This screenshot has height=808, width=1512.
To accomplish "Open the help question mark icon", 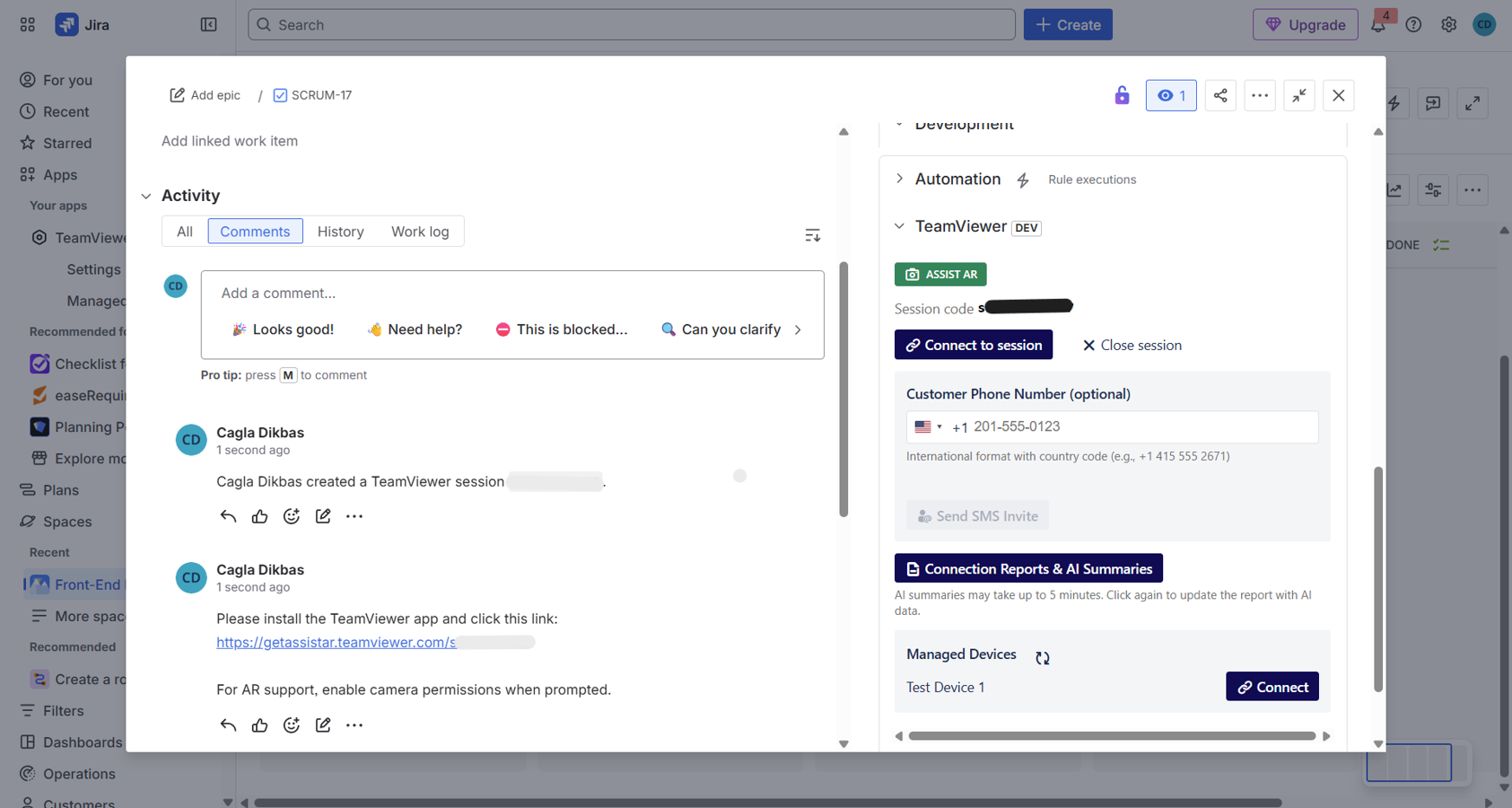I will (x=1413, y=25).
